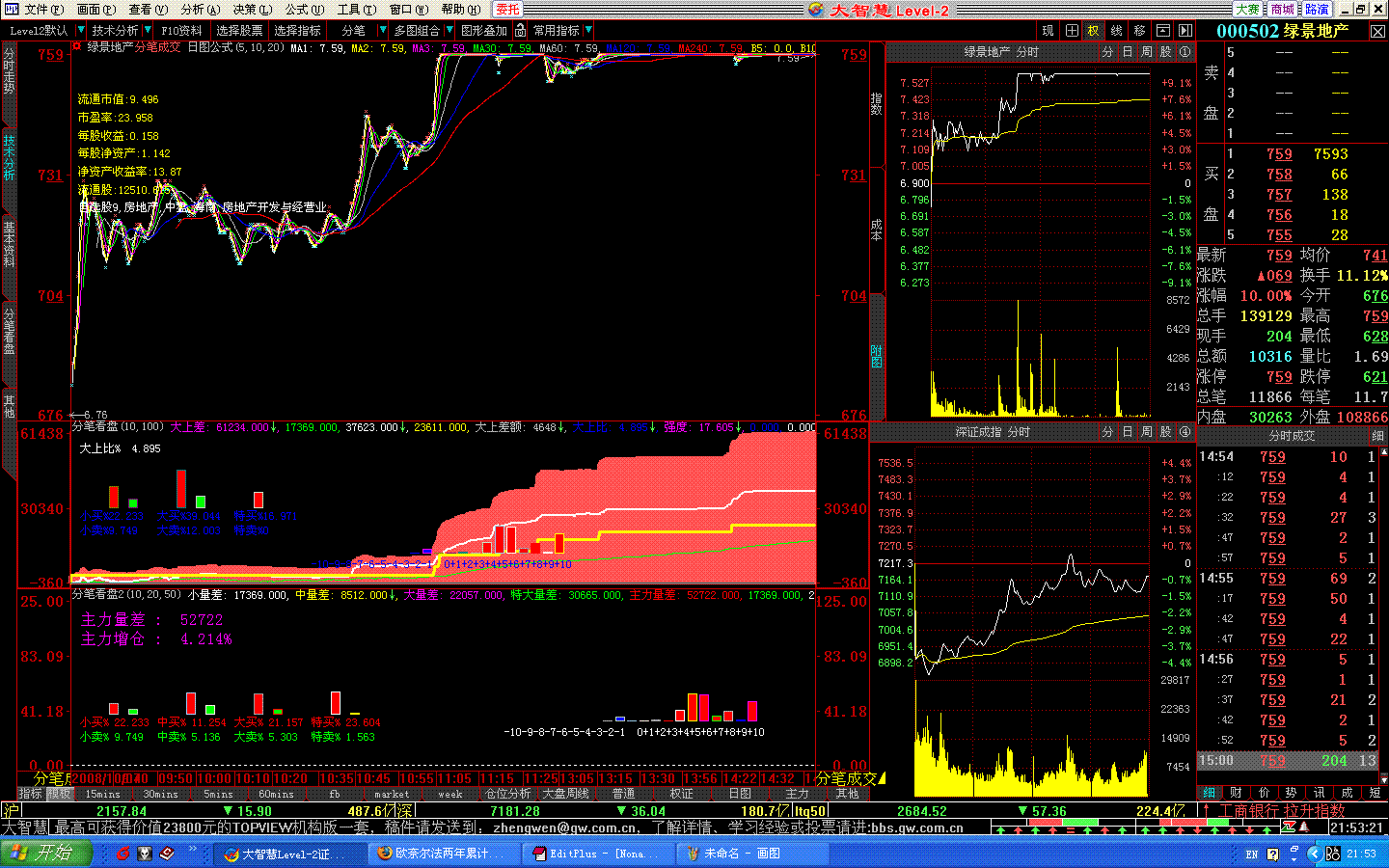Image resolution: width=1389 pixels, height=868 pixels.
Task: Select the 财 tab under the trade list
Action: [1236, 793]
